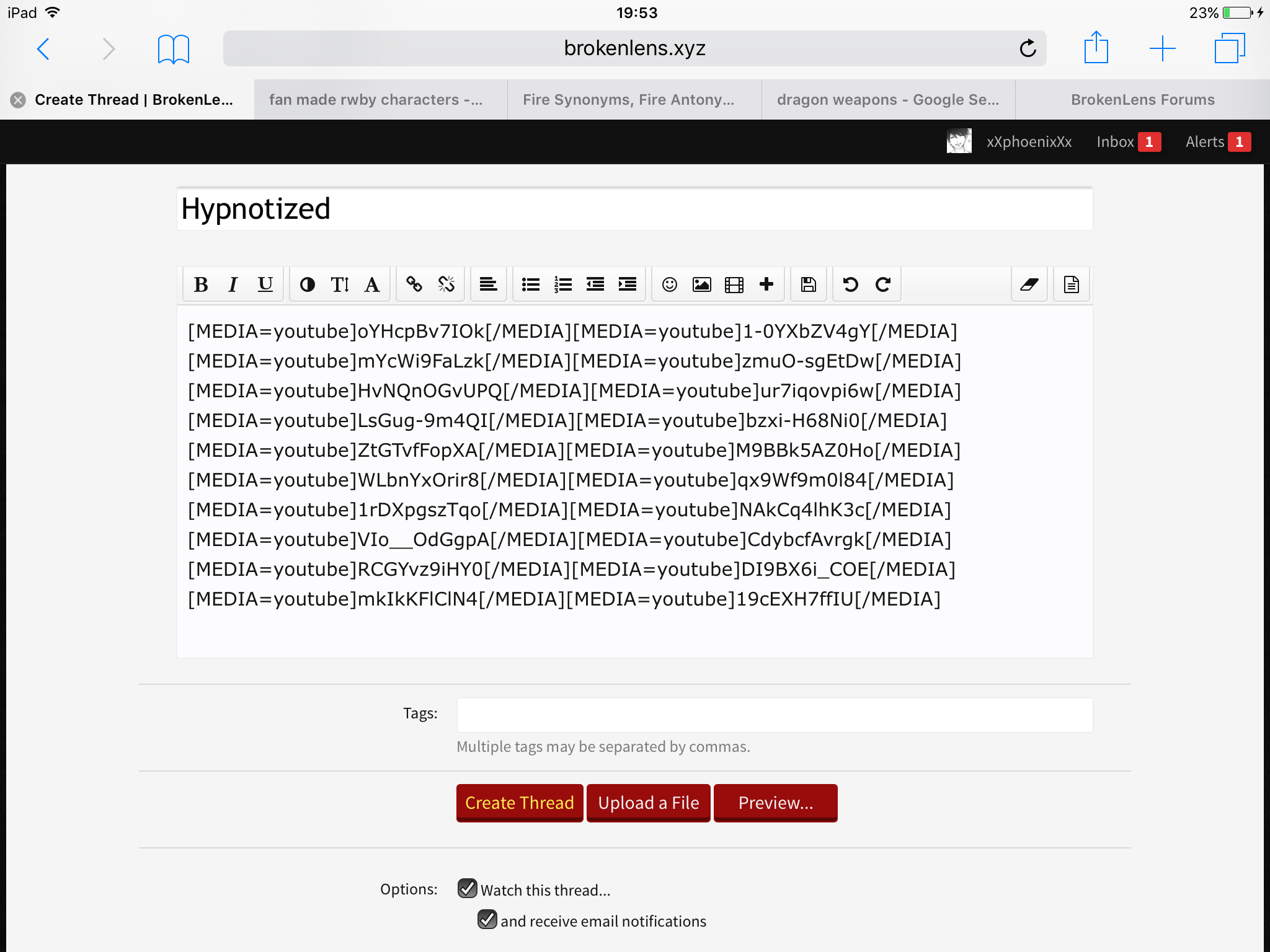Save draft with the floppy disk icon
Viewport: 1270px width, 952px height.
click(x=808, y=284)
